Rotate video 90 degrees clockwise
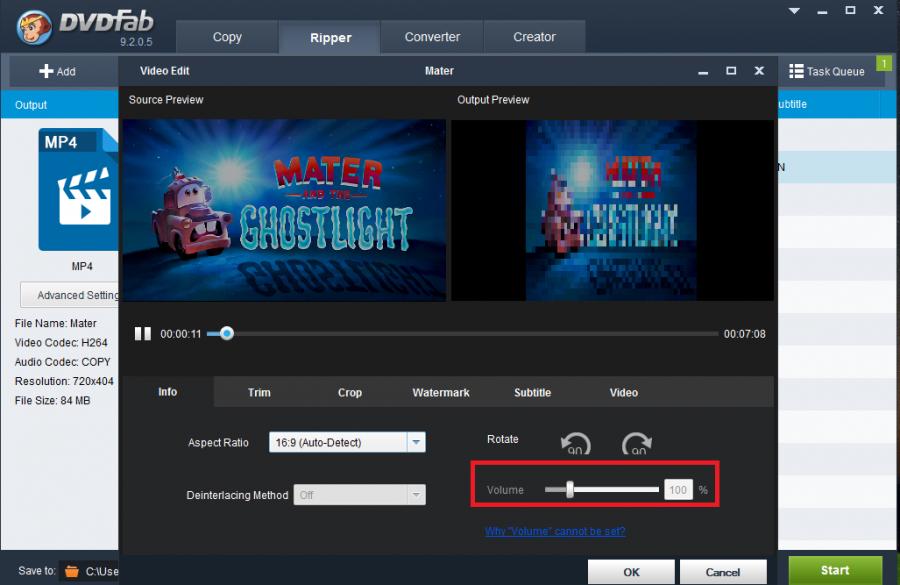Image resolution: width=900 pixels, height=585 pixels. point(637,443)
